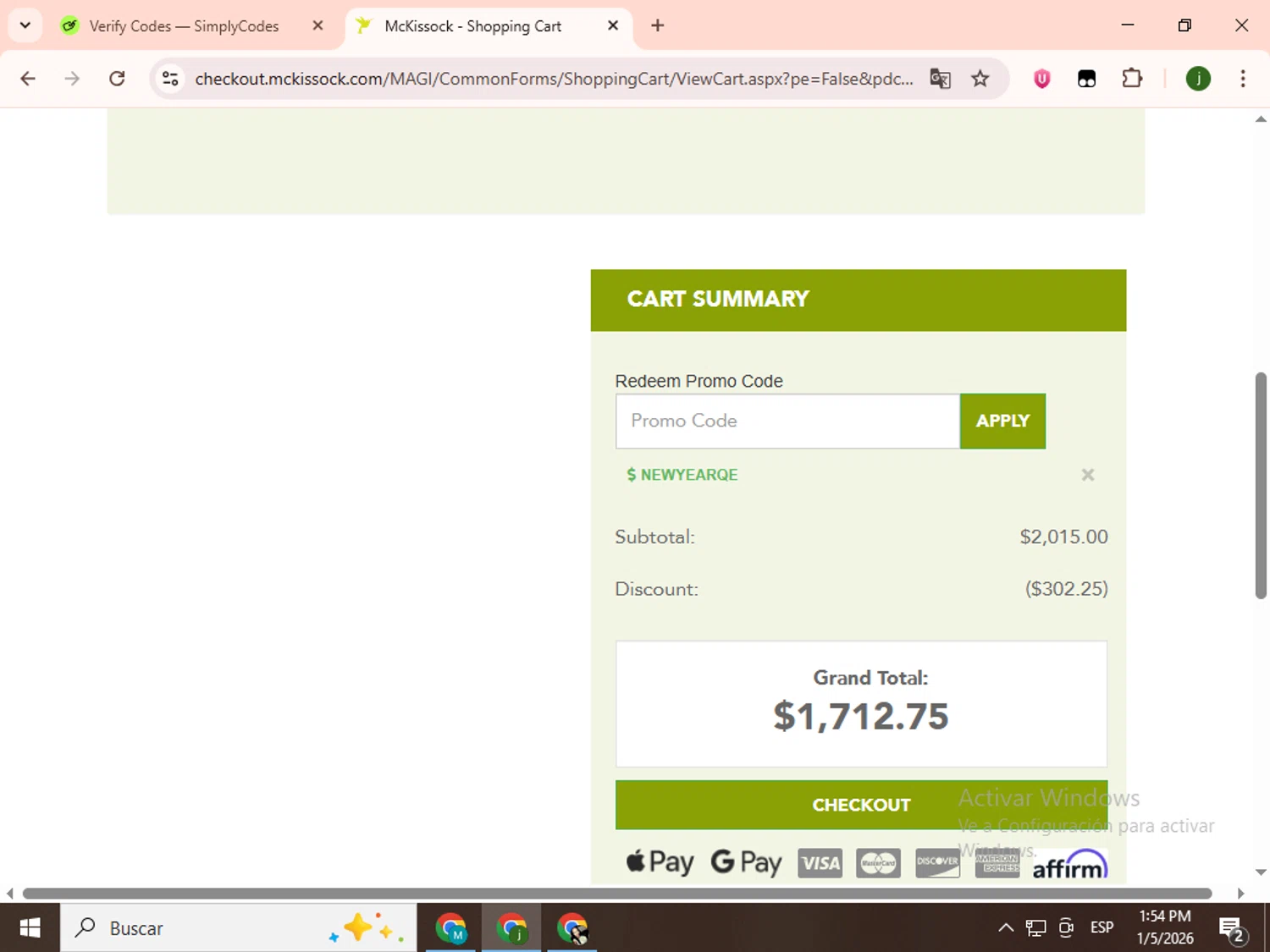The height and width of the screenshot is (952, 1270).
Task: Open the black mask extension icon
Action: [x=1086, y=79]
